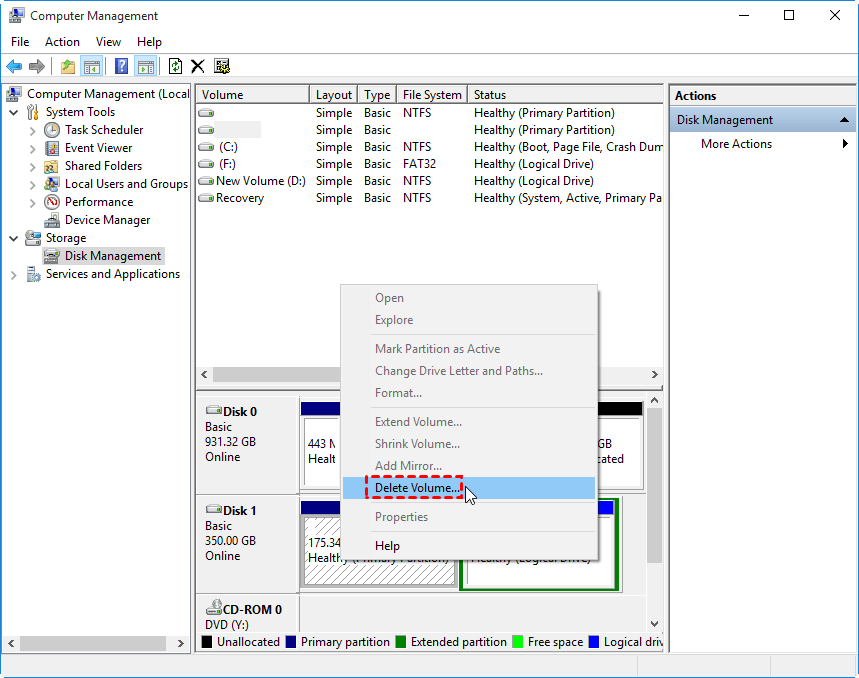Select the (C:) volume row
Image resolution: width=859 pixels, height=678 pixels.
coord(430,147)
